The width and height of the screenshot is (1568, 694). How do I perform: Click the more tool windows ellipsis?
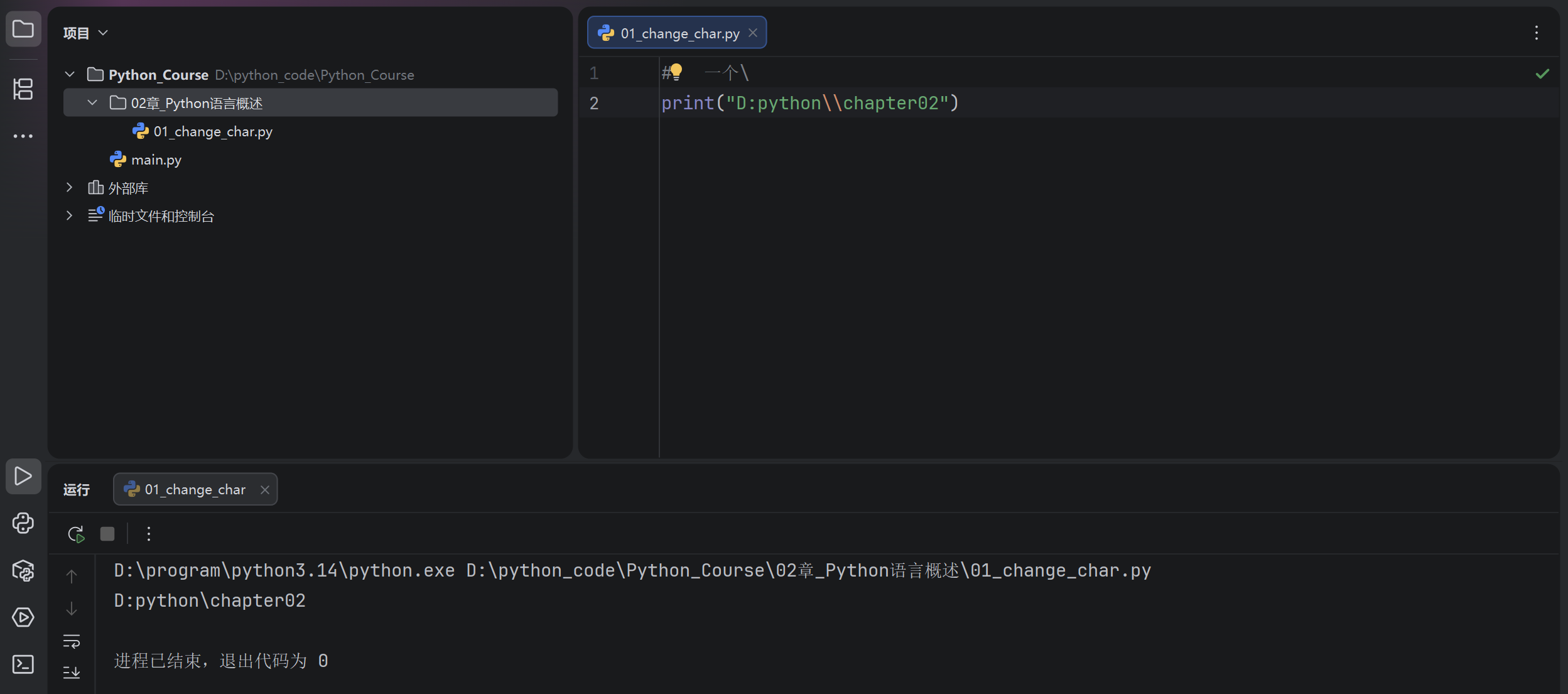[x=23, y=136]
